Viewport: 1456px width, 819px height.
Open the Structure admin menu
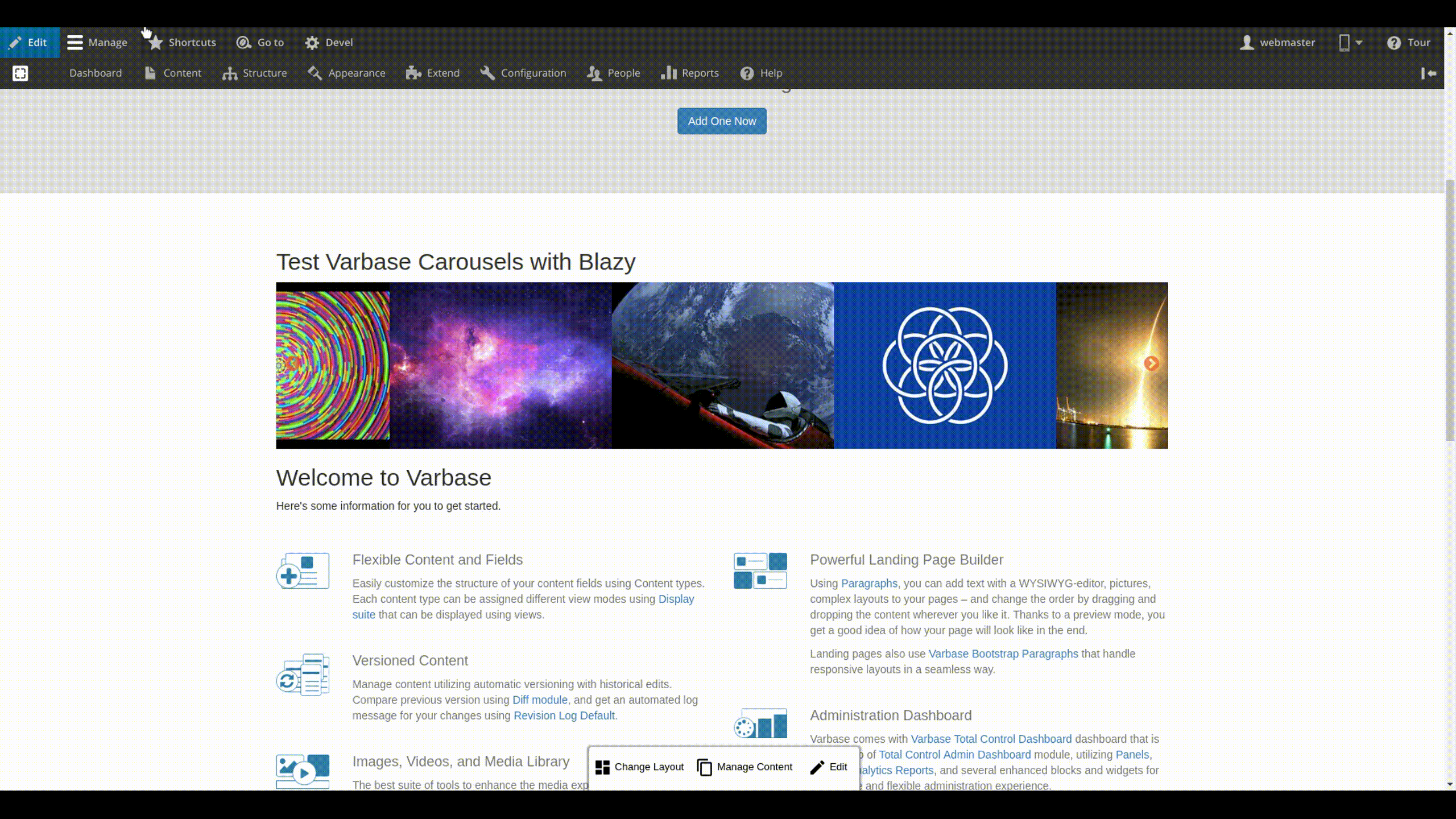[255, 73]
